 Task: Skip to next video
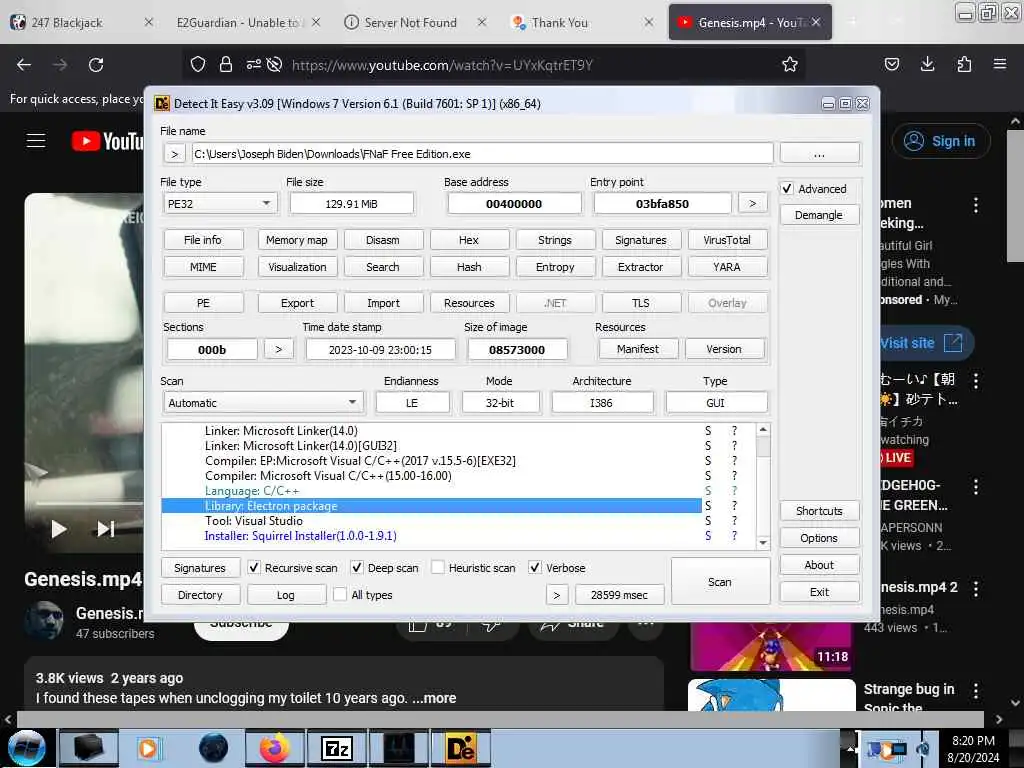[x=106, y=529]
